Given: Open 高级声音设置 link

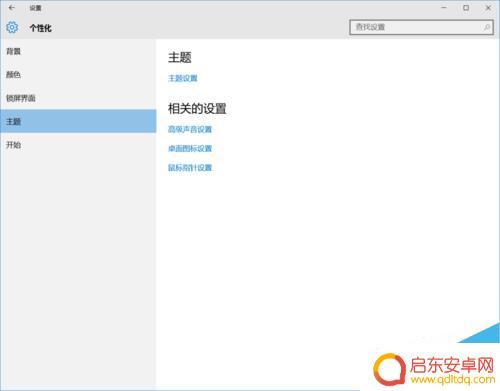Looking at the screenshot, I should [x=190, y=129].
